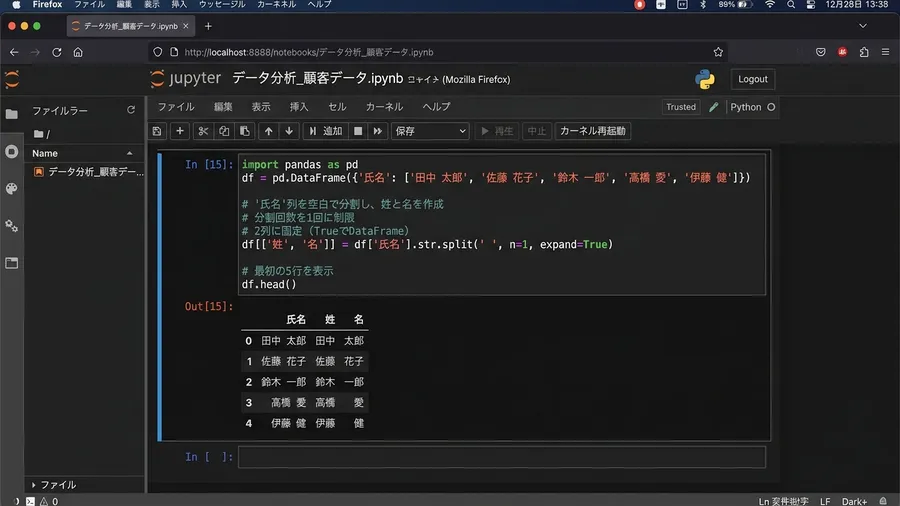Run cell with the 追加 button
This screenshot has height=506, width=900.
point(325,131)
